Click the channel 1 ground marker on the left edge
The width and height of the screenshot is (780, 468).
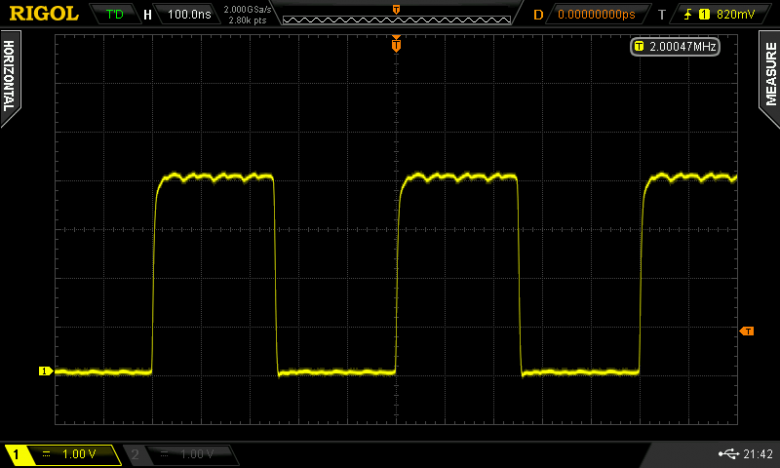45,371
